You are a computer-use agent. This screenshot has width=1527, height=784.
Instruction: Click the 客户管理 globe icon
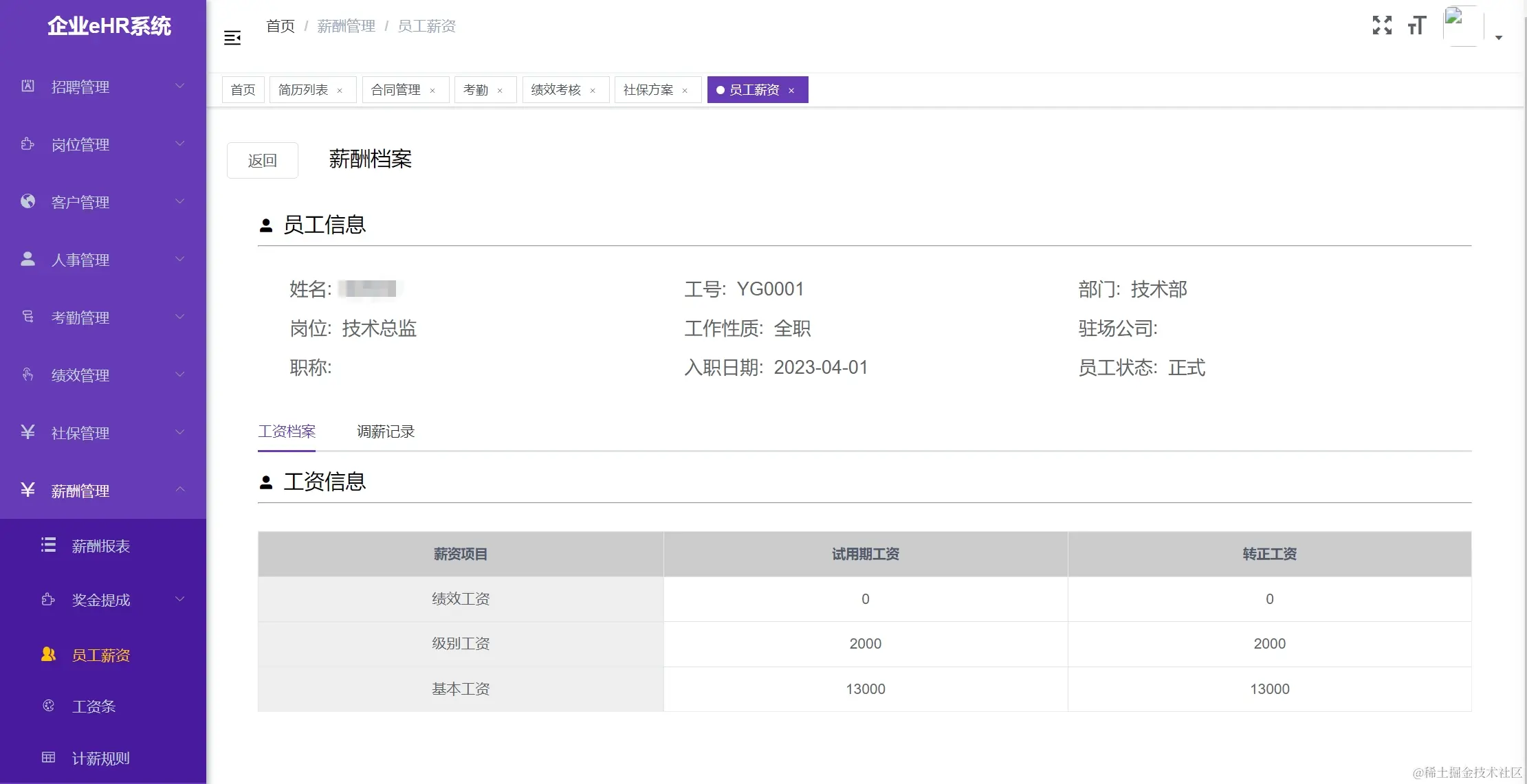pyautogui.click(x=28, y=201)
